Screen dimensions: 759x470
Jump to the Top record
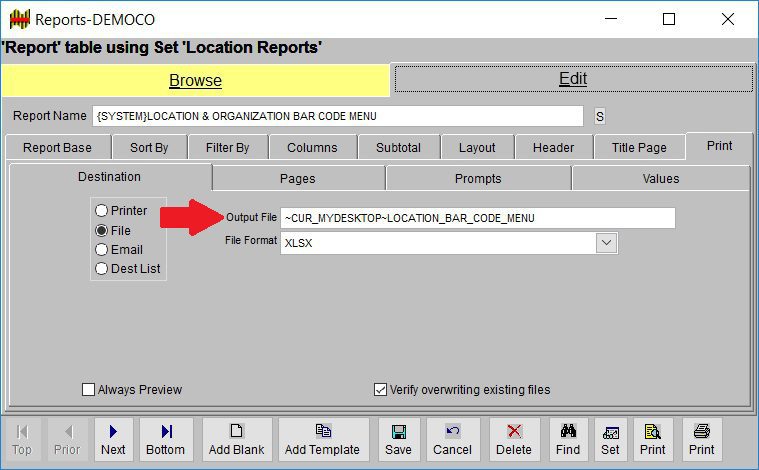point(22,440)
